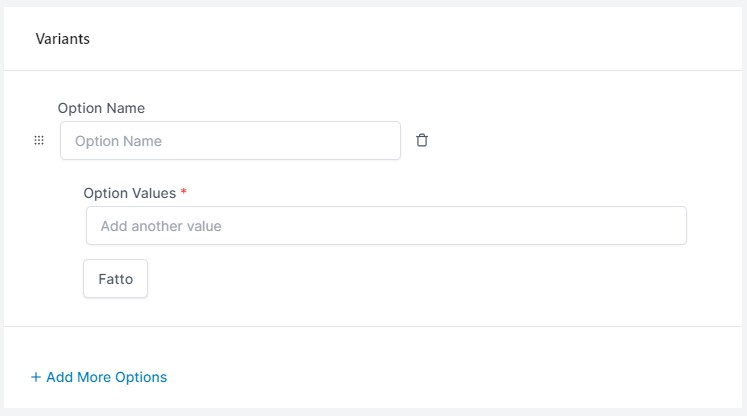Add another option group via blue link
The height and width of the screenshot is (416, 747).
pos(99,377)
